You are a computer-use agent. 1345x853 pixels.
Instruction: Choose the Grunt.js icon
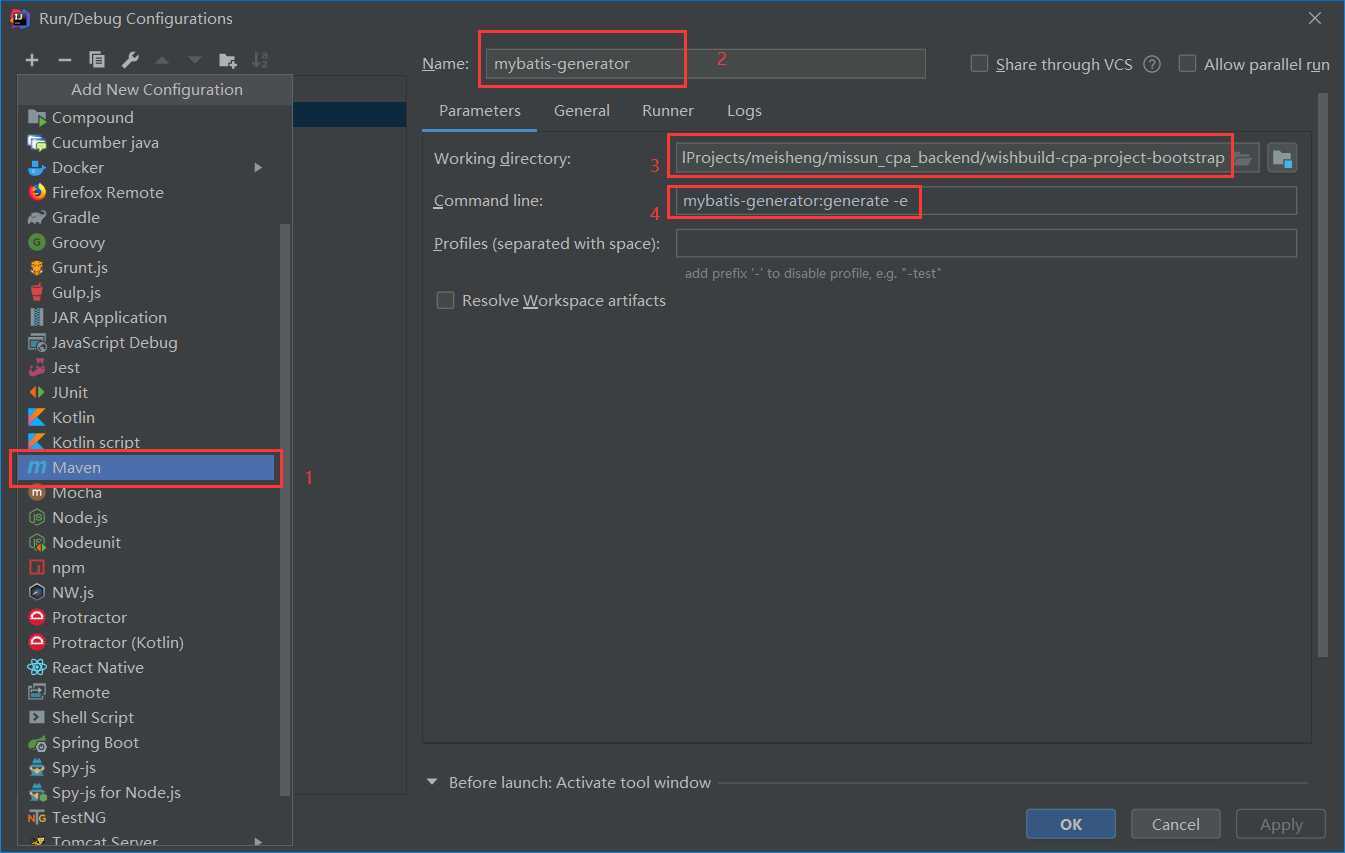coord(37,267)
